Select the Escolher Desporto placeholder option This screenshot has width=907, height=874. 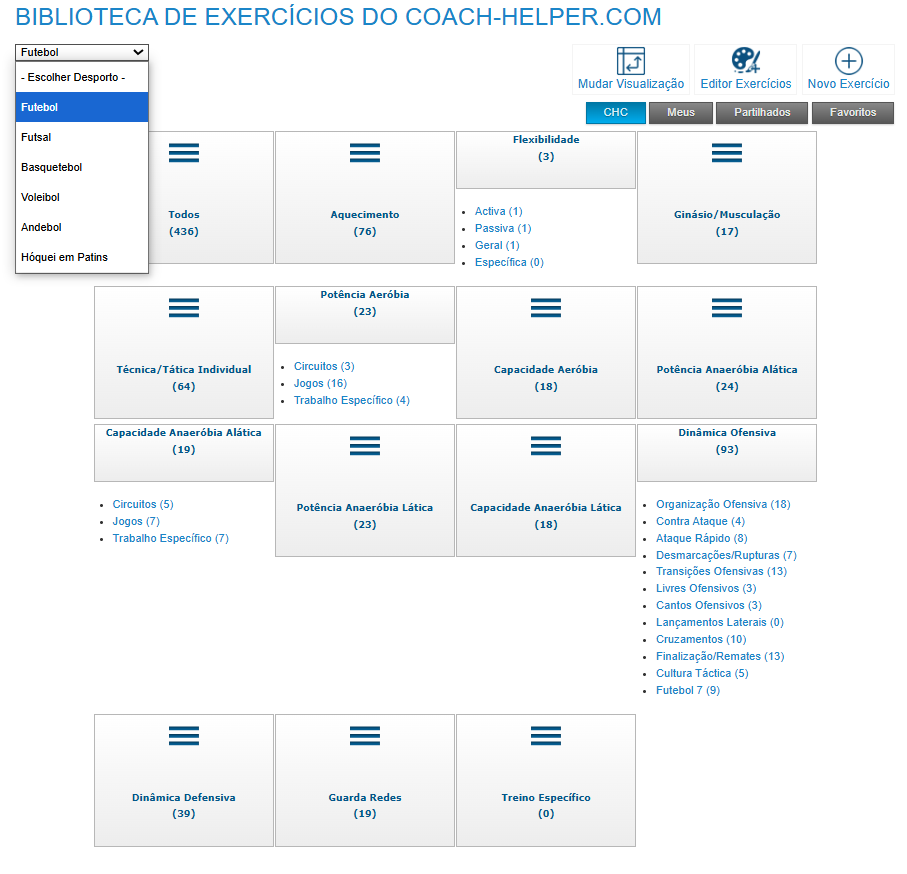(x=82, y=77)
